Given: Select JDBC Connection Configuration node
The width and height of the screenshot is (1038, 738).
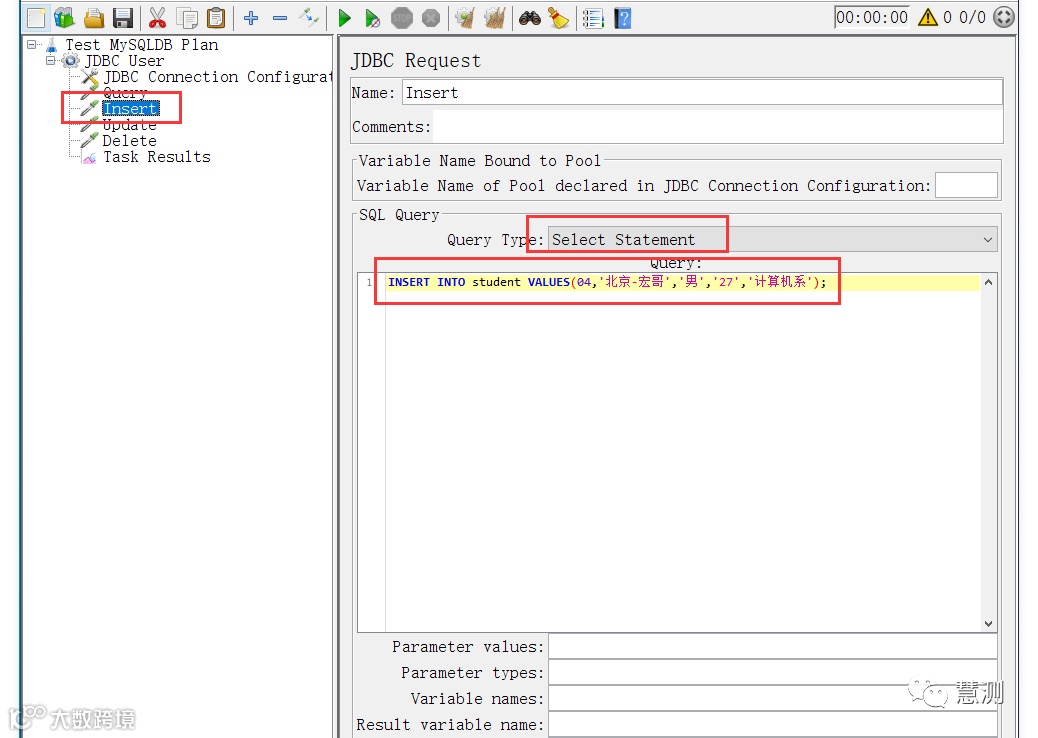Looking at the screenshot, I should [x=216, y=77].
